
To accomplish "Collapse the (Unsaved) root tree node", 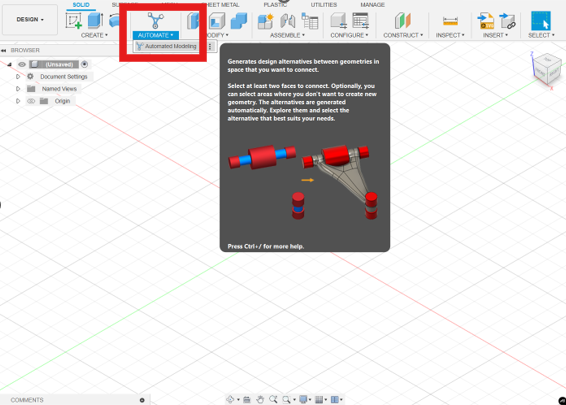I will tap(9, 64).
